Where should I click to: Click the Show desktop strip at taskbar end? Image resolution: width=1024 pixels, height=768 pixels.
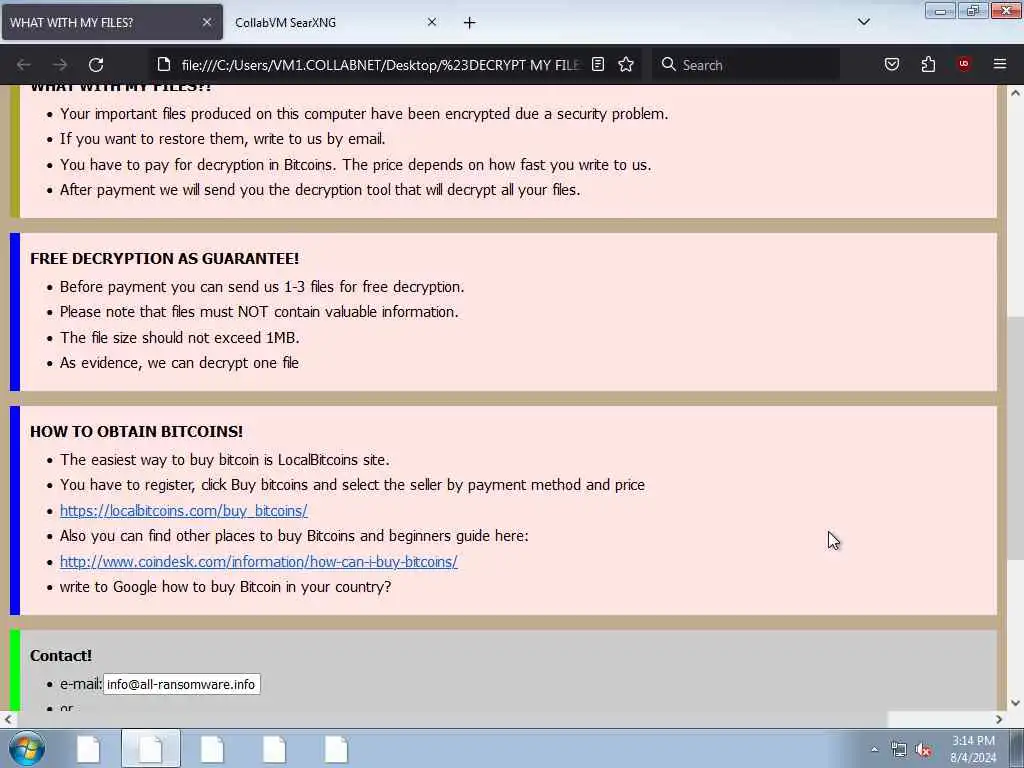1017,749
